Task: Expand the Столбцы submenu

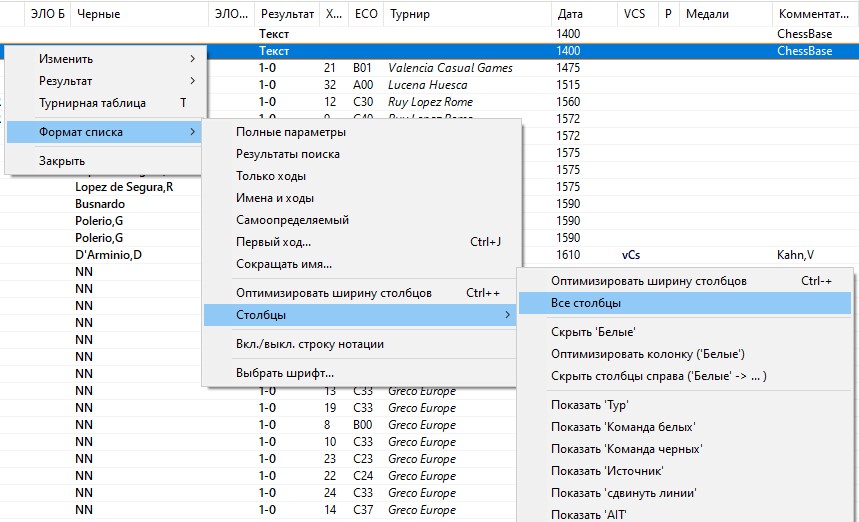Action: [x=360, y=315]
